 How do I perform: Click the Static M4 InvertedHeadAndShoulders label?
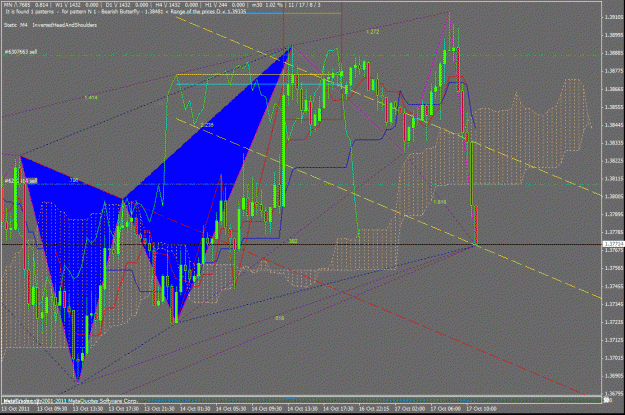click(x=50, y=25)
